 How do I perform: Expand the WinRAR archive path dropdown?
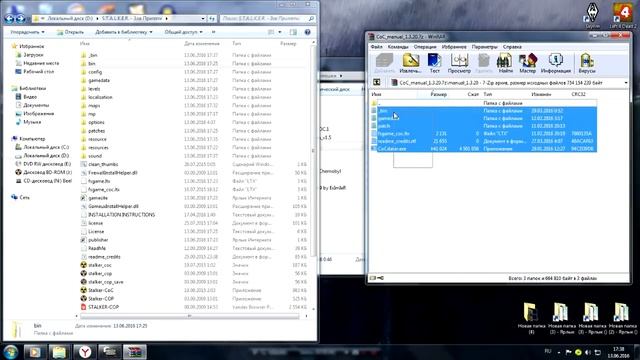(626, 83)
